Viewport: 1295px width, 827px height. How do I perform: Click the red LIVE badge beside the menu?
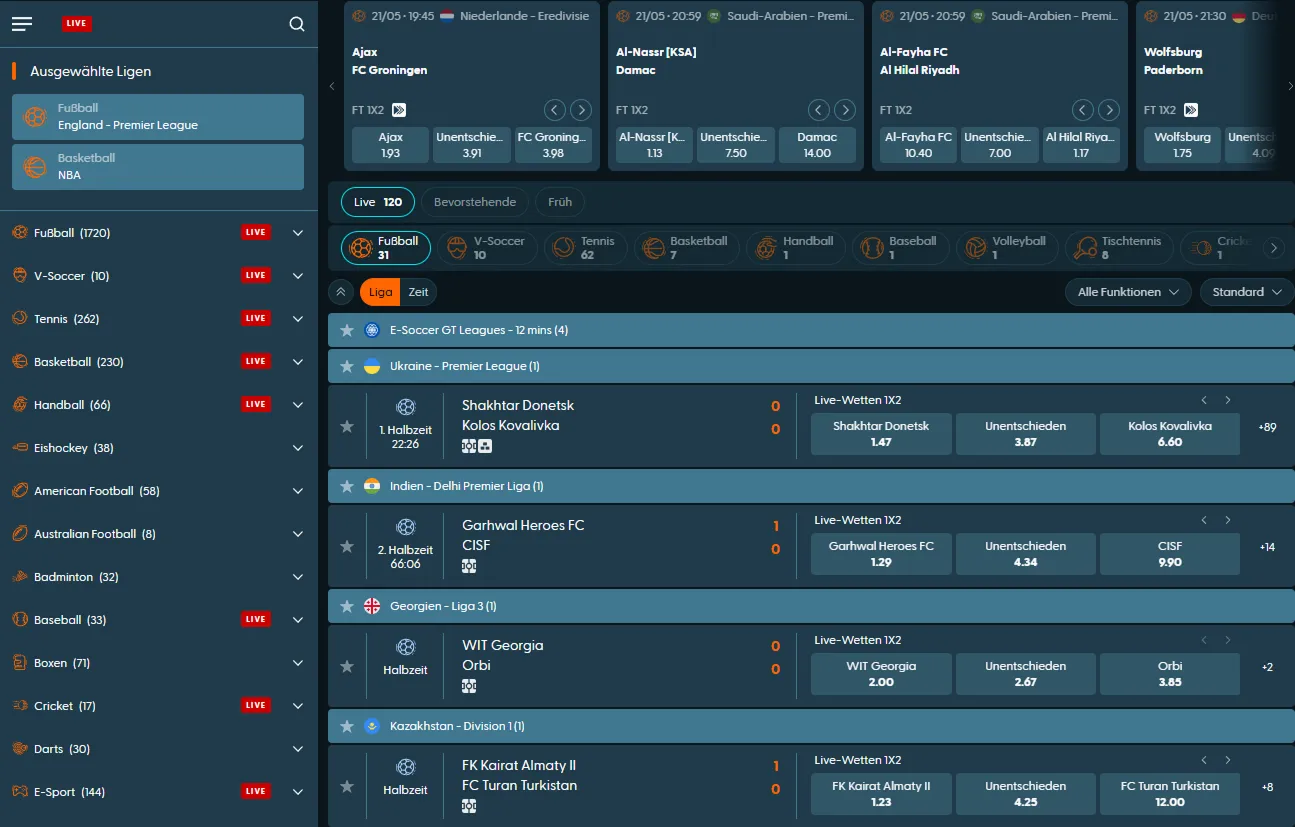(x=76, y=24)
